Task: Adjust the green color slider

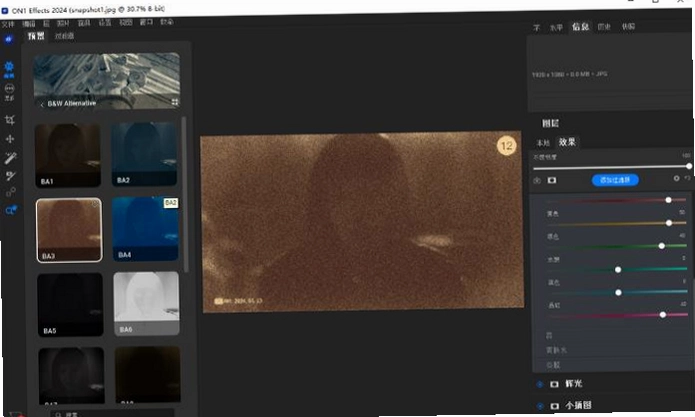Action: [x=617, y=246]
